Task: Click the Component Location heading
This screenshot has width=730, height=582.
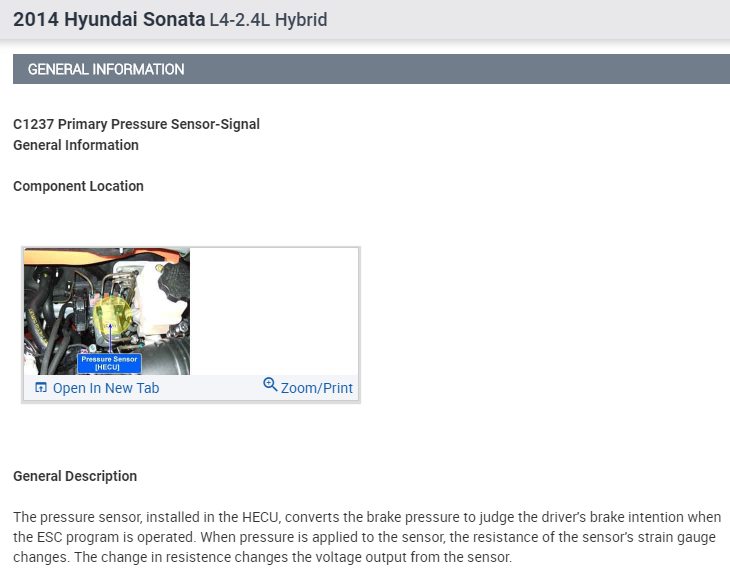Action: tap(78, 186)
